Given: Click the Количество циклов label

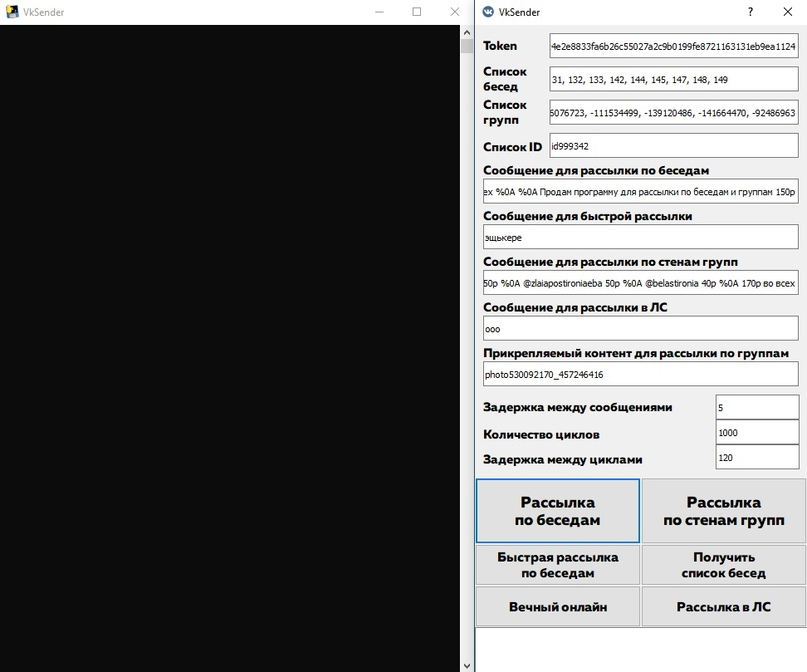Looking at the screenshot, I should [x=541, y=434].
